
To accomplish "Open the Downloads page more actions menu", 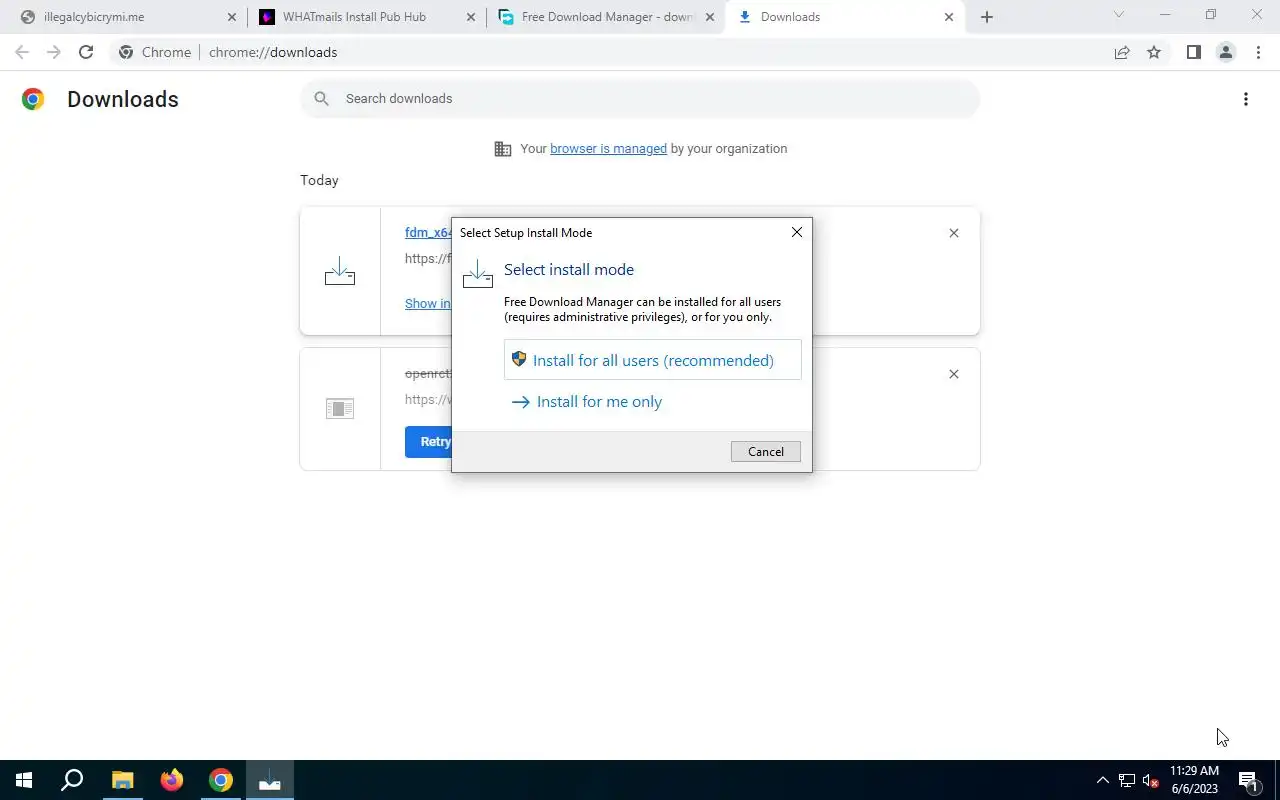I will pos(1245,99).
